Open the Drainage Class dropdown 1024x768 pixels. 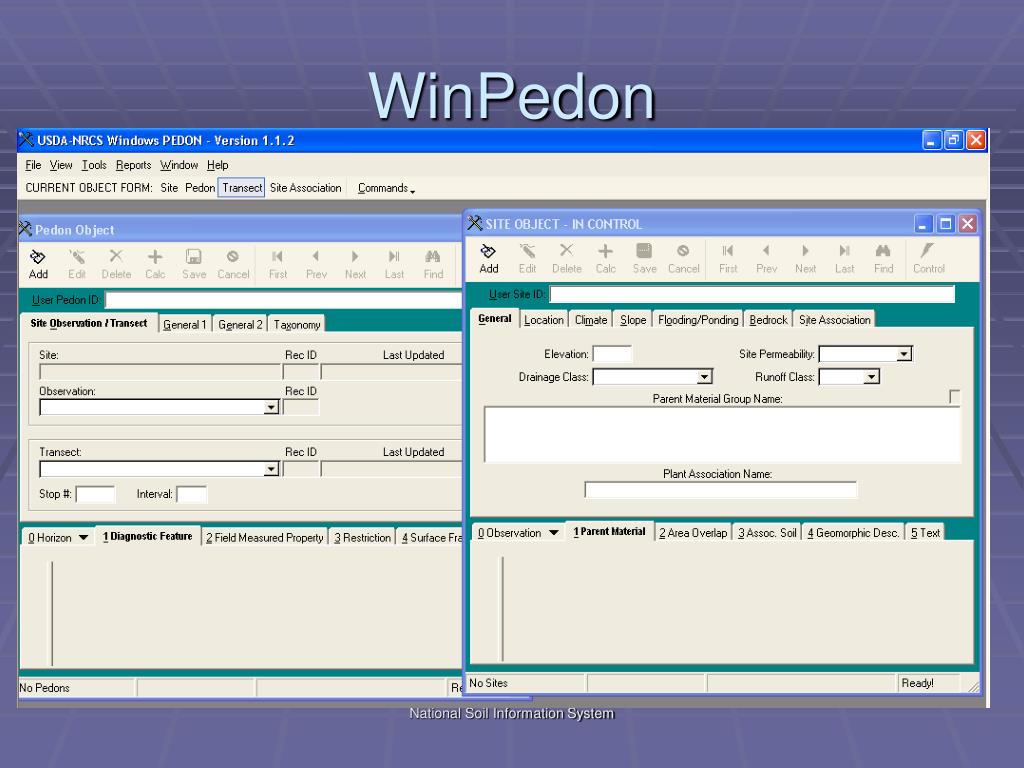pos(704,377)
